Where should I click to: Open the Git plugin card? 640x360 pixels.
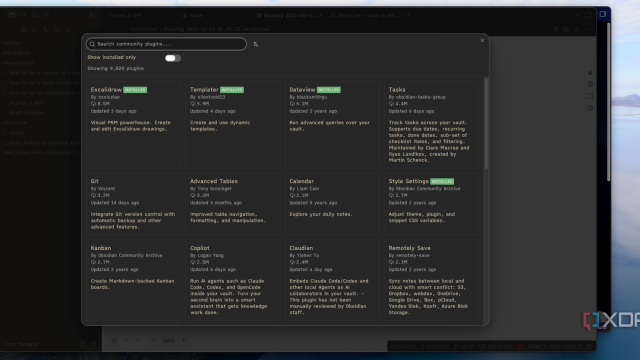133,203
